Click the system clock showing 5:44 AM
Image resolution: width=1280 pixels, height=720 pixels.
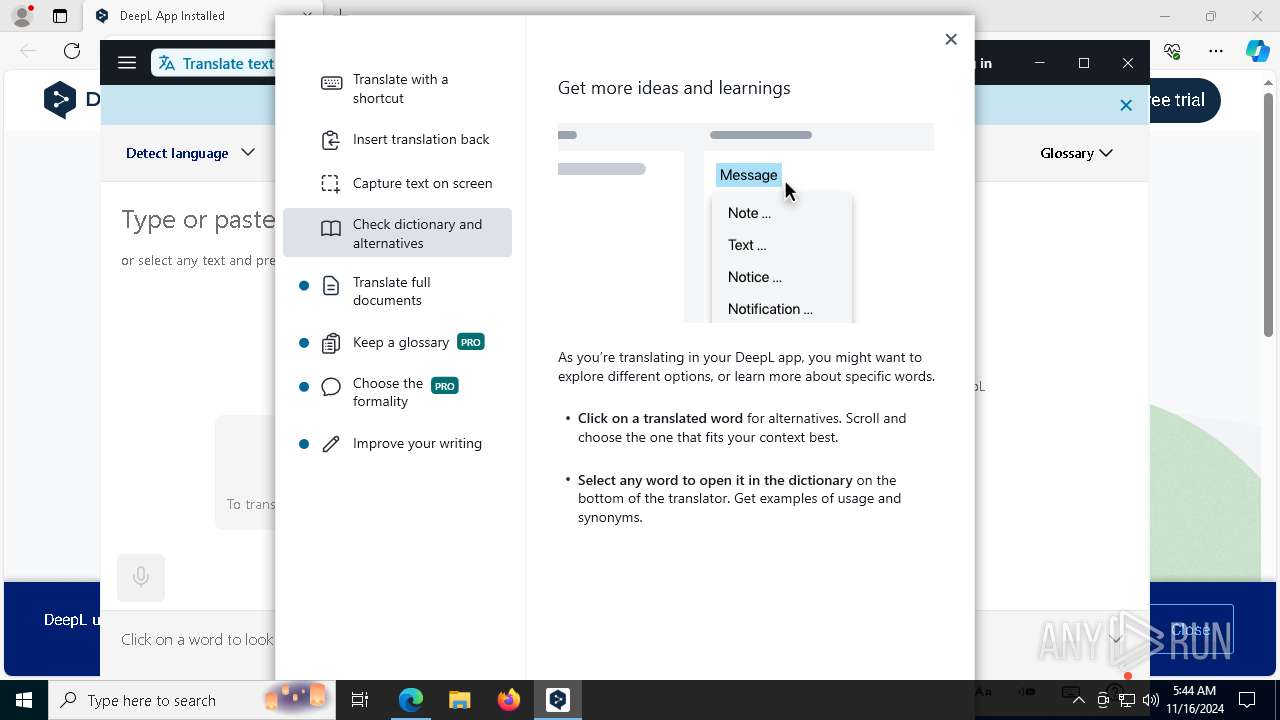click(1194, 700)
